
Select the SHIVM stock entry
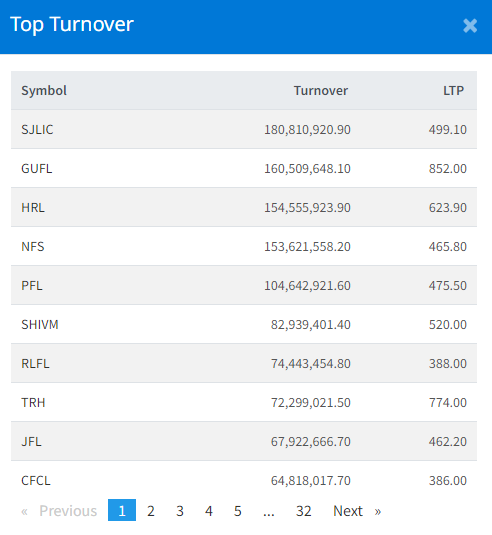click(x=244, y=324)
